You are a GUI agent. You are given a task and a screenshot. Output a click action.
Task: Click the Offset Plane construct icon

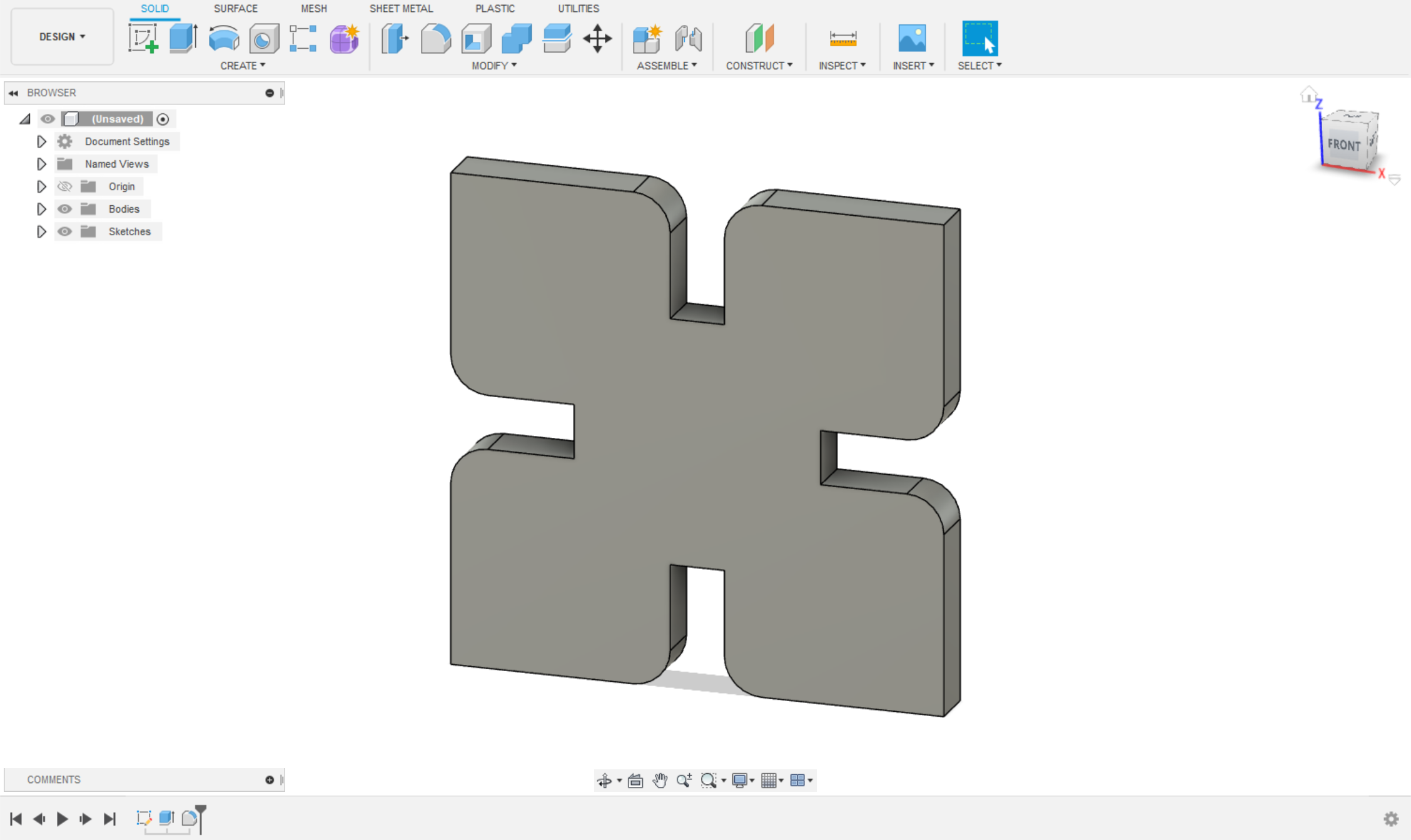tap(759, 38)
